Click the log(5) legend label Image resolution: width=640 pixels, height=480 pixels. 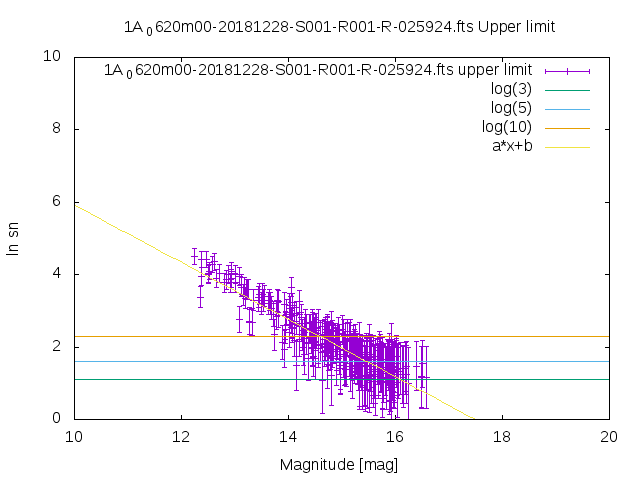(511, 108)
